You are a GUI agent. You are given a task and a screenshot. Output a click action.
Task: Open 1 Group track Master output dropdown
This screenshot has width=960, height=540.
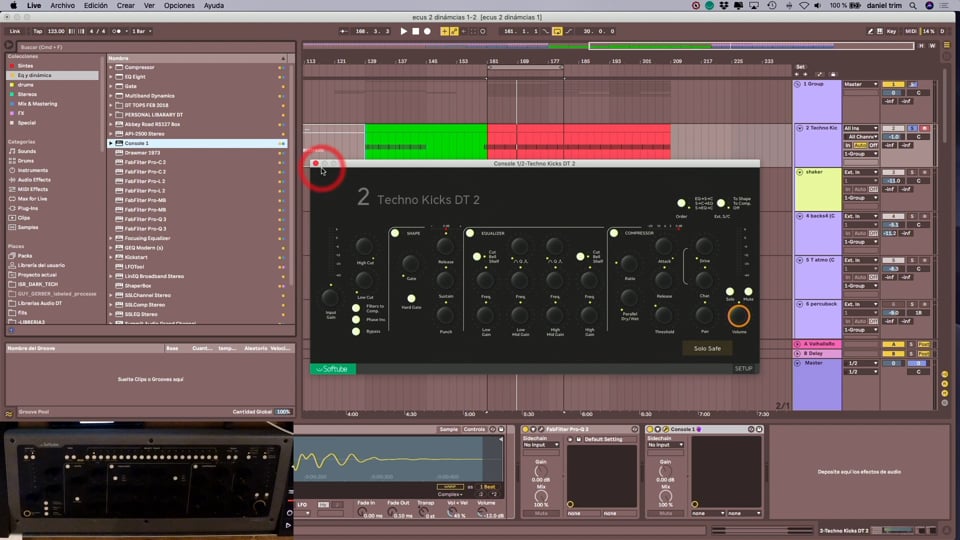(x=861, y=84)
